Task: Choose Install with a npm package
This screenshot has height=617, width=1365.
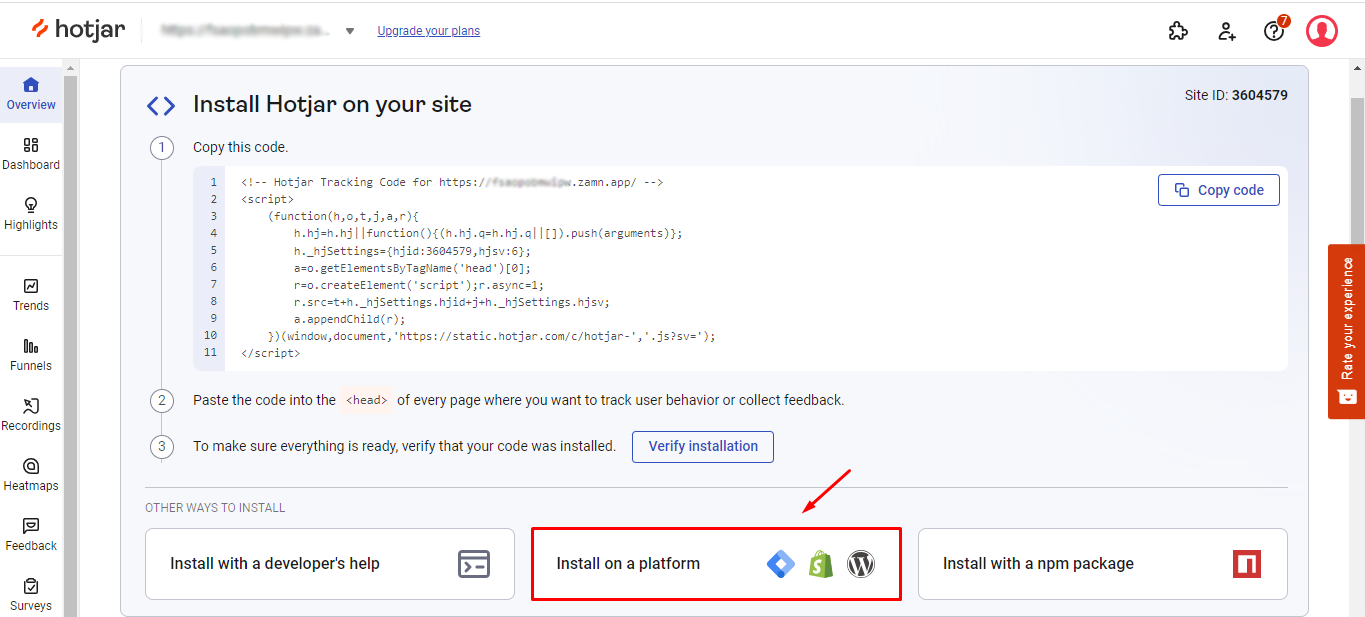Action: click(1103, 564)
